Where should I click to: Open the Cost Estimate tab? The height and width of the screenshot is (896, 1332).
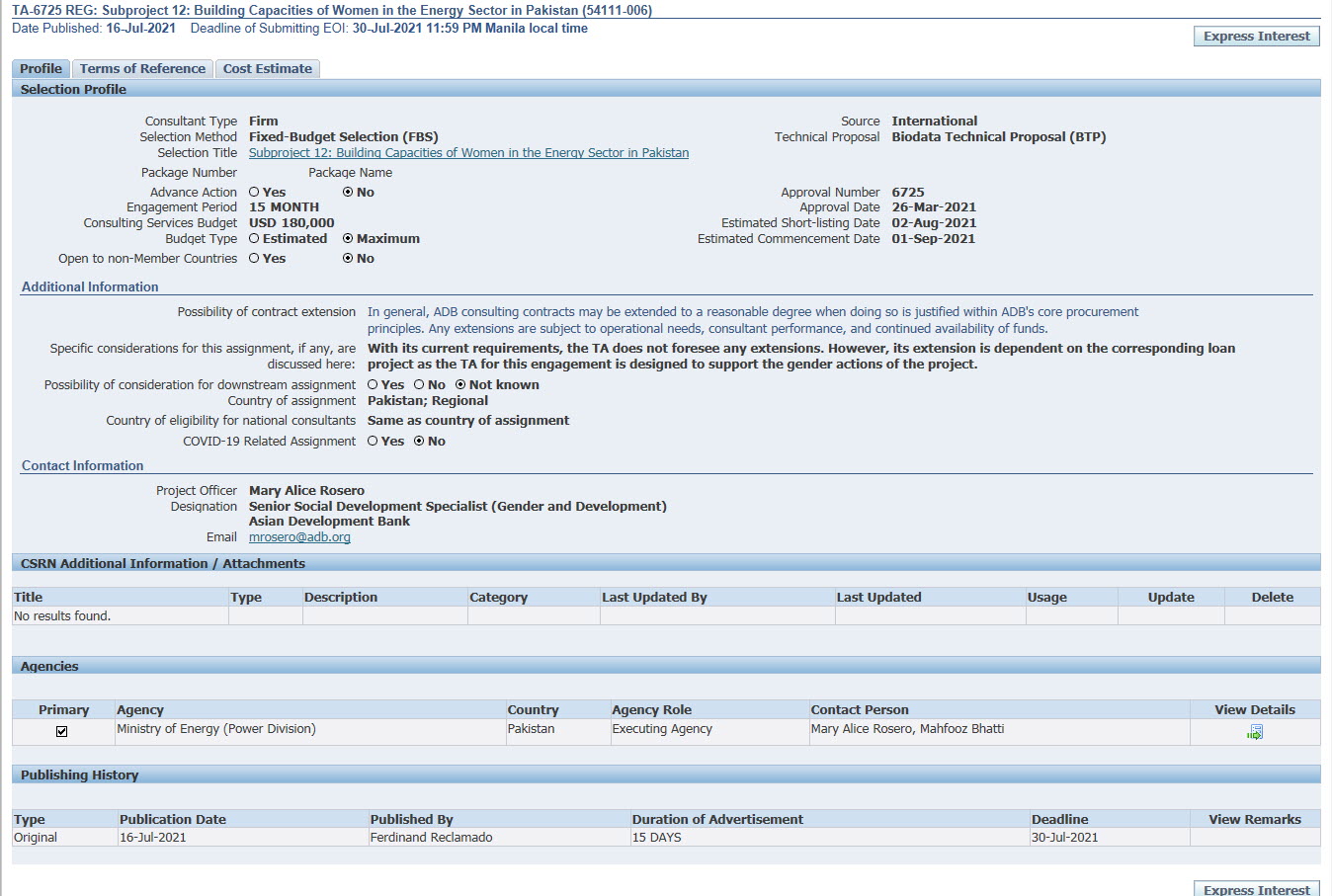click(x=268, y=69)
